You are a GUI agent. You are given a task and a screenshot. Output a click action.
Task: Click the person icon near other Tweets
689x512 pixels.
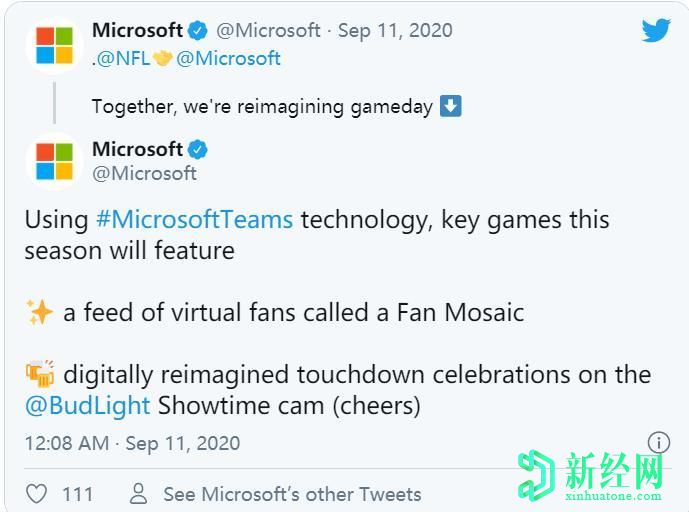[x=139, y=494]
